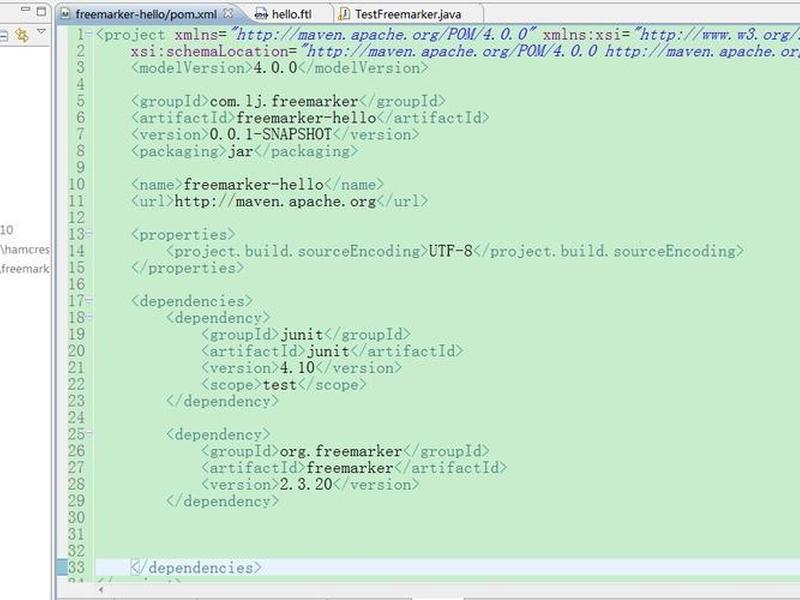The width and height of the screenshot is (800, 600).
Task: Click the scope value test
Action: tap(280, 385)
